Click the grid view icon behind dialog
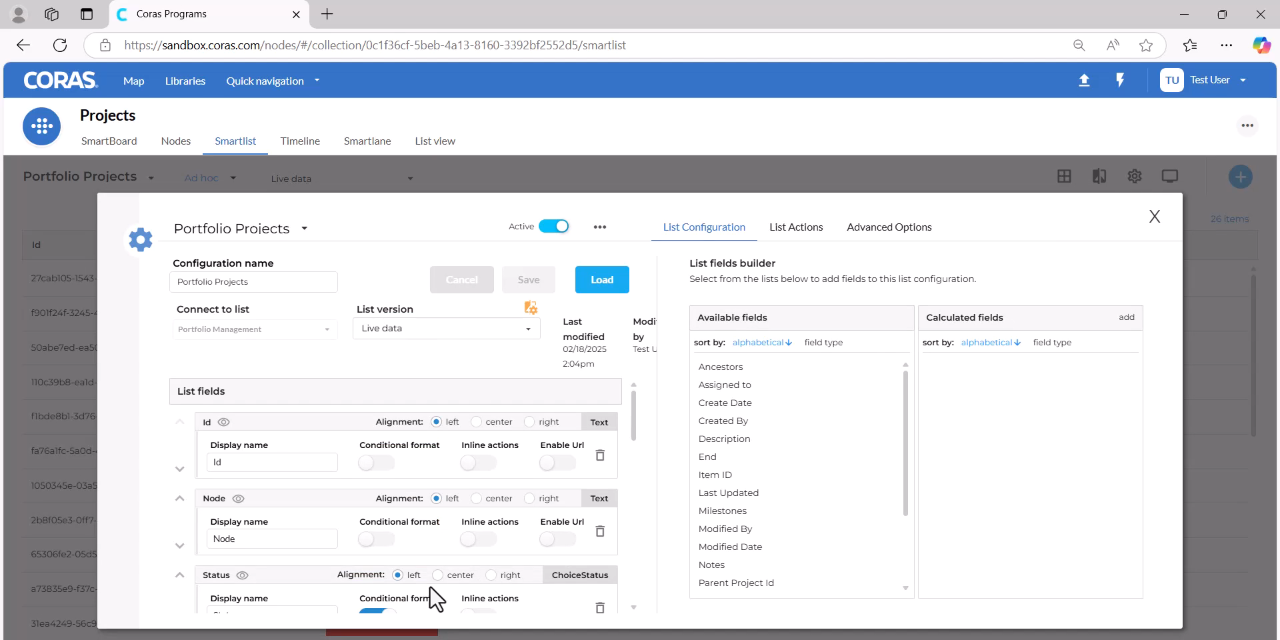The image size is (1280, 640). 1064,176
